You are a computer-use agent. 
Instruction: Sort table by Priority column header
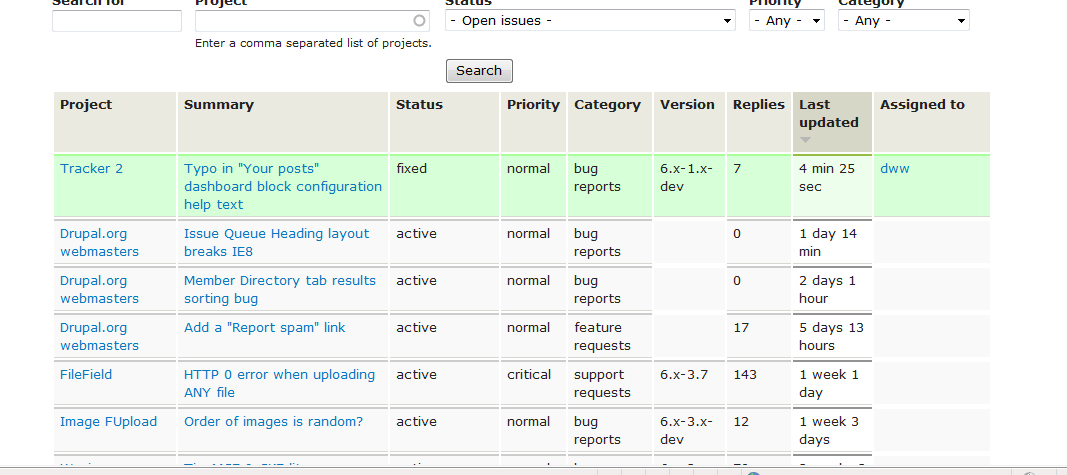(x=533, y=105)
